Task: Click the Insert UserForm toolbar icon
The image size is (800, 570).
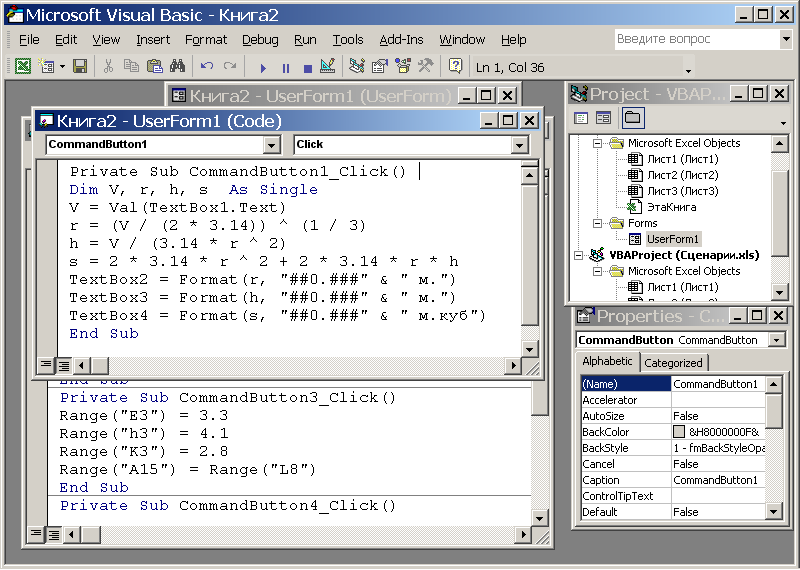Action: pyautogui.click(x=47, y=66)
